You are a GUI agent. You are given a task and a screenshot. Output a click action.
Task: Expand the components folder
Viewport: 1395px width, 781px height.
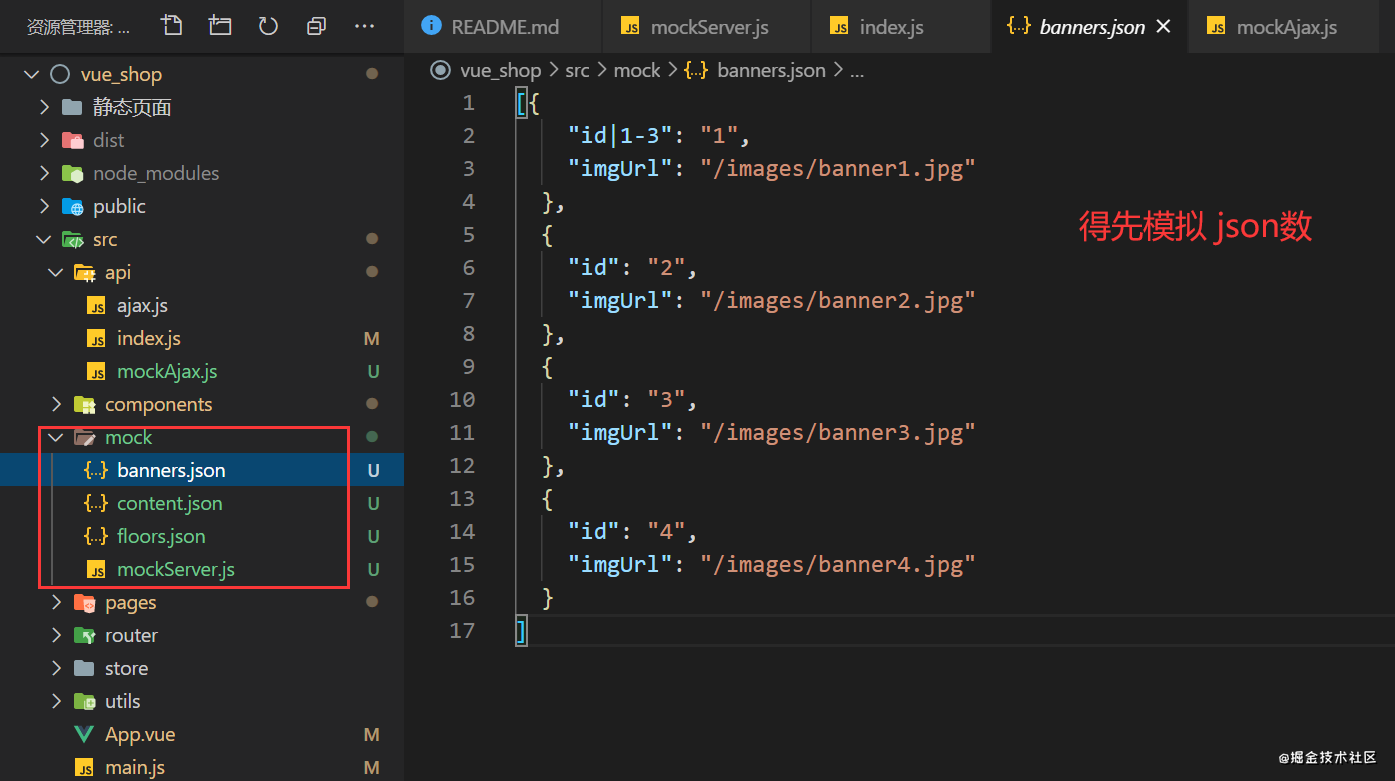click(56, 404)
